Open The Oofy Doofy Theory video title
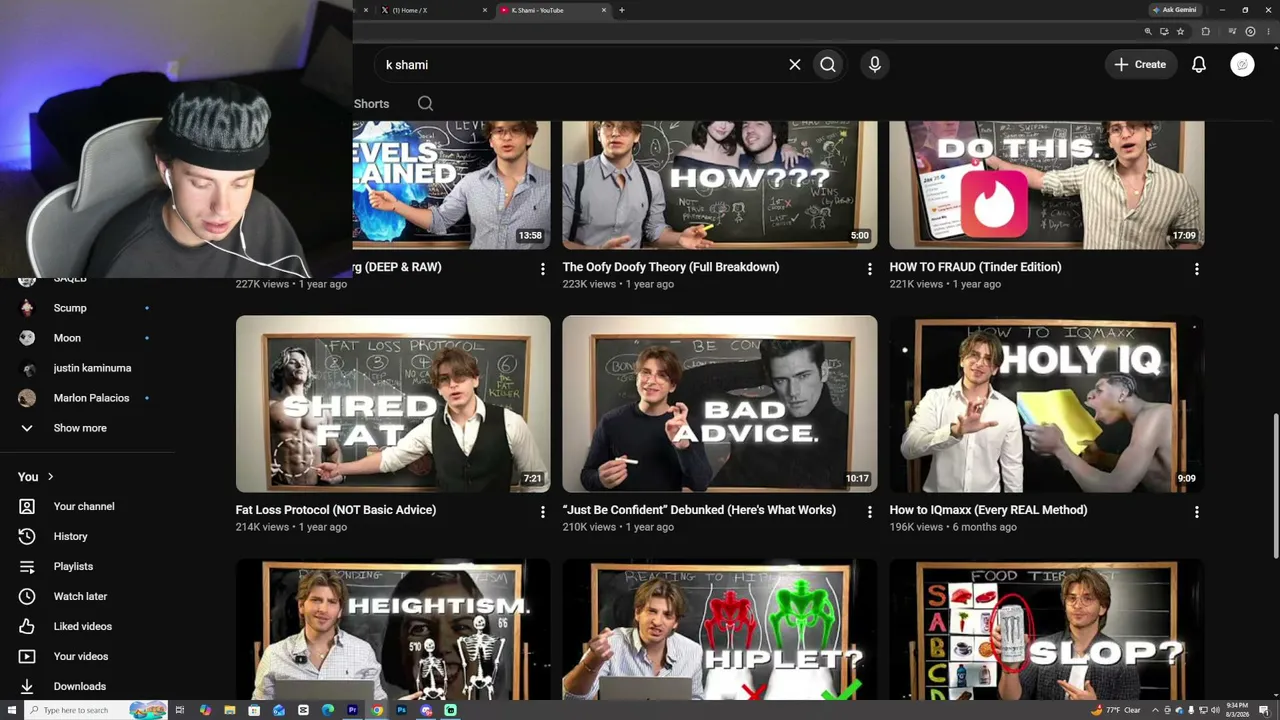The height and width of the screenshot is (720, 1280). (x=670, y=267)
